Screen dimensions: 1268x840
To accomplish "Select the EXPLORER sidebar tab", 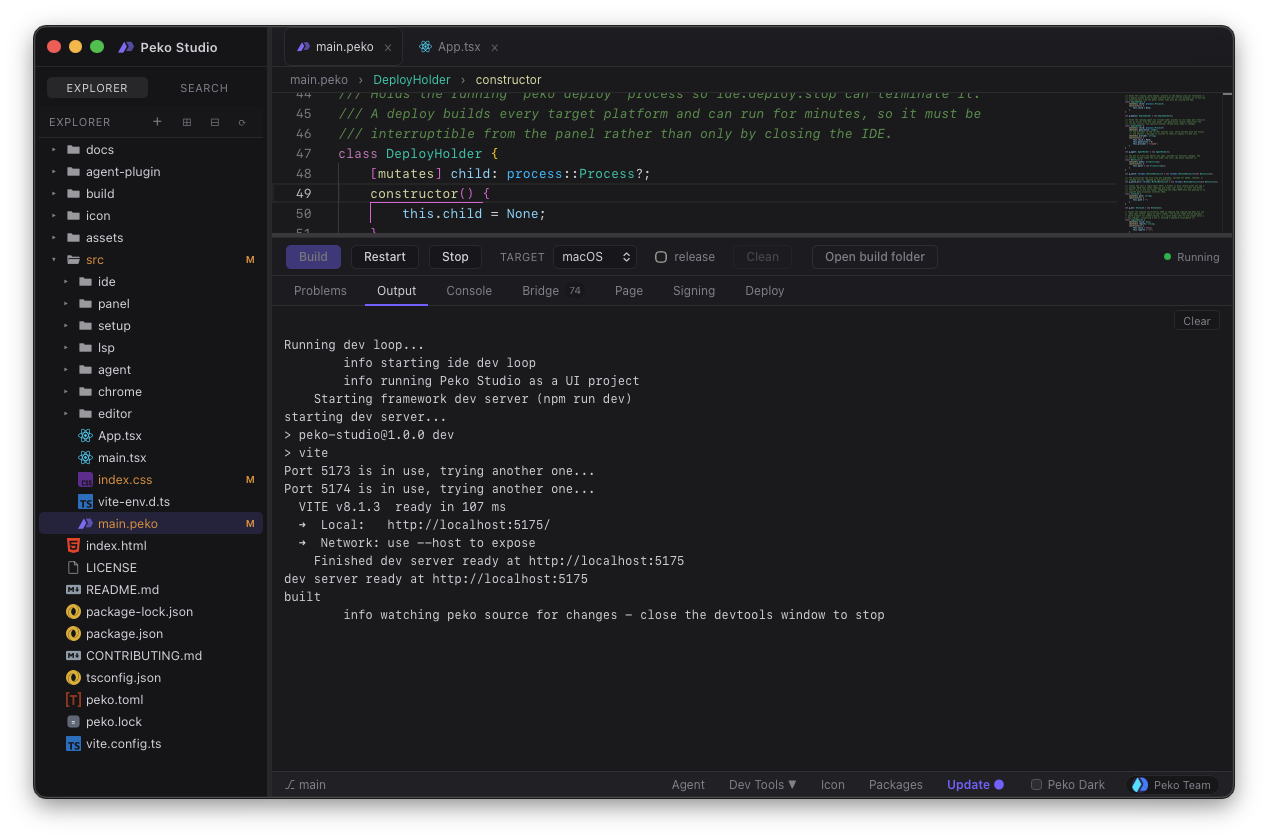I will [x=97, y=88].
